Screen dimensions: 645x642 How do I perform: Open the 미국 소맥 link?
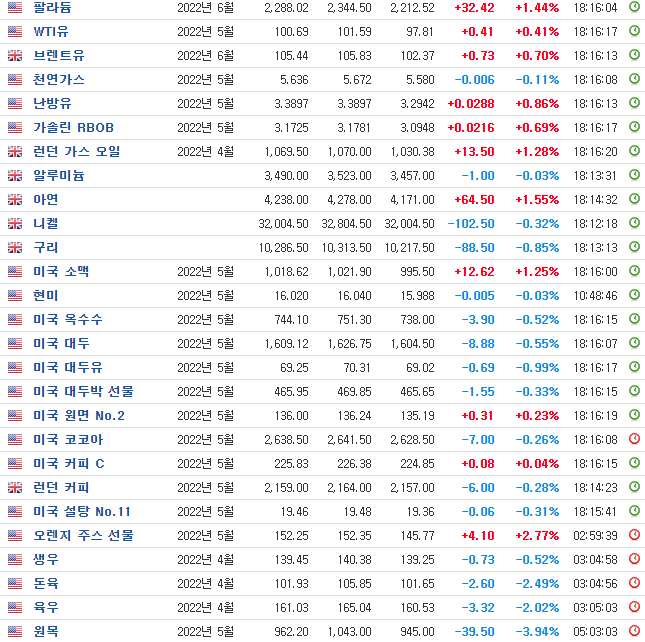click(61, 271)
